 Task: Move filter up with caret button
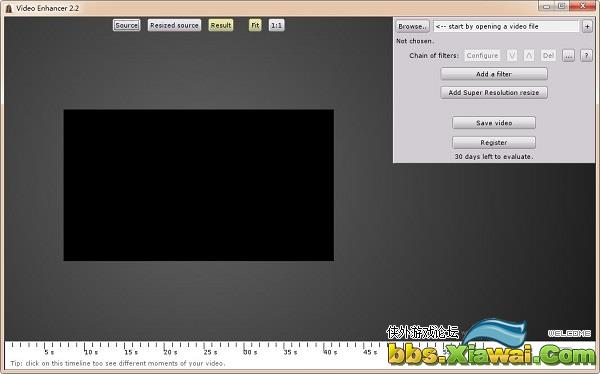point(528,56)
